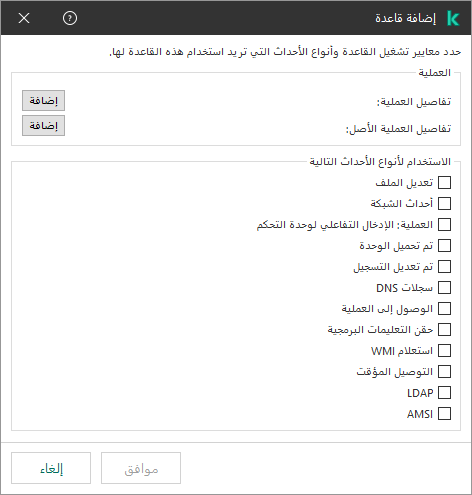This screenshot has height=495, width=472.
Task: Enable the code injection checkbox
Action: 444,330
